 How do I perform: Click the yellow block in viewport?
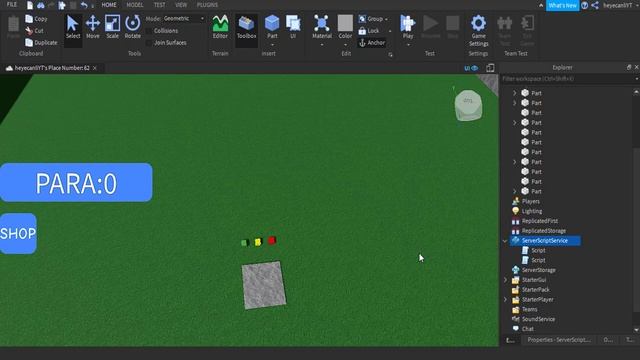coord(258,242)
